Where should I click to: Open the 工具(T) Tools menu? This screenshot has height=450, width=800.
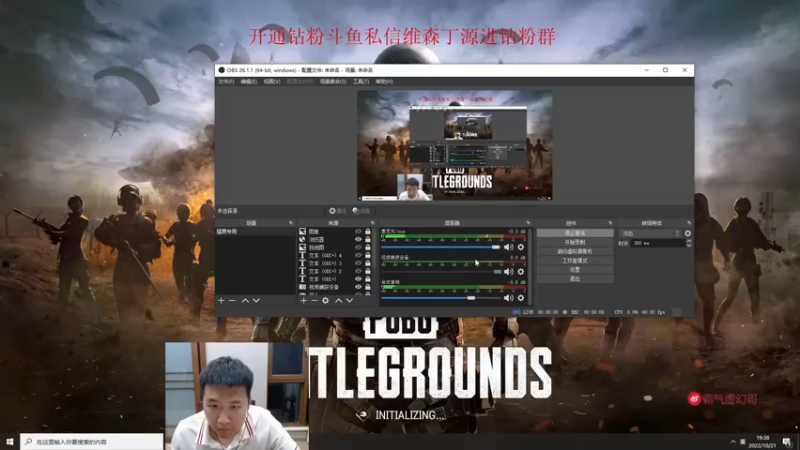coord(361,82)
